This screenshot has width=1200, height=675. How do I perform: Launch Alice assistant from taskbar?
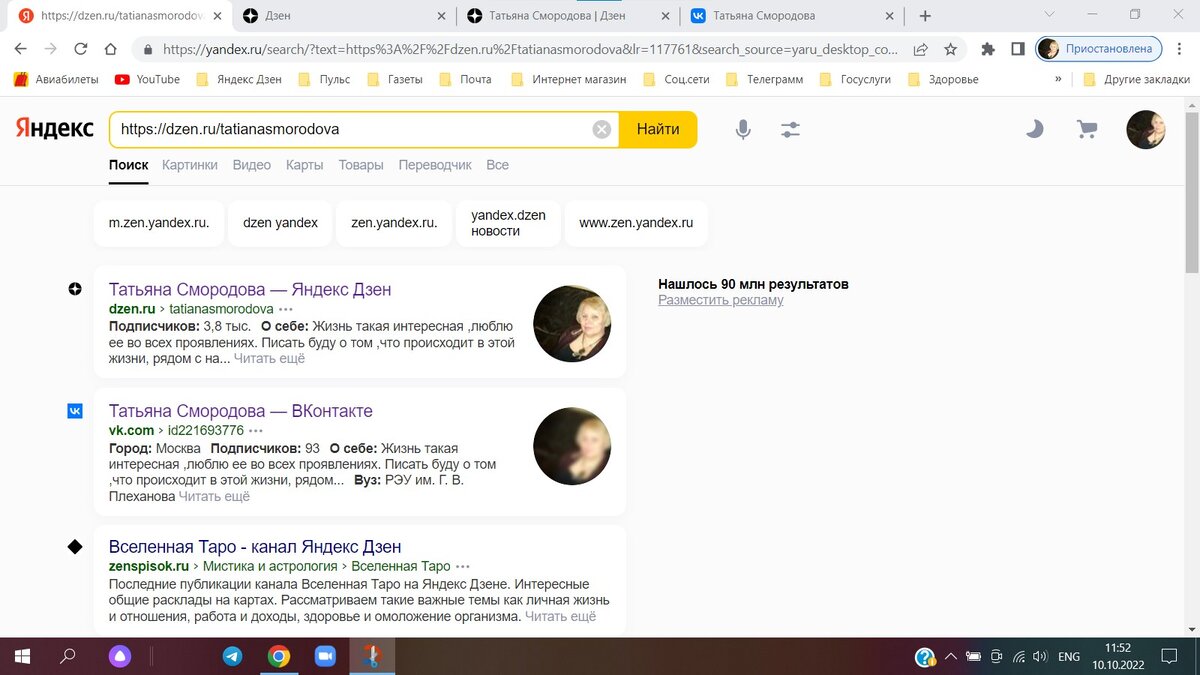(120, 657)
